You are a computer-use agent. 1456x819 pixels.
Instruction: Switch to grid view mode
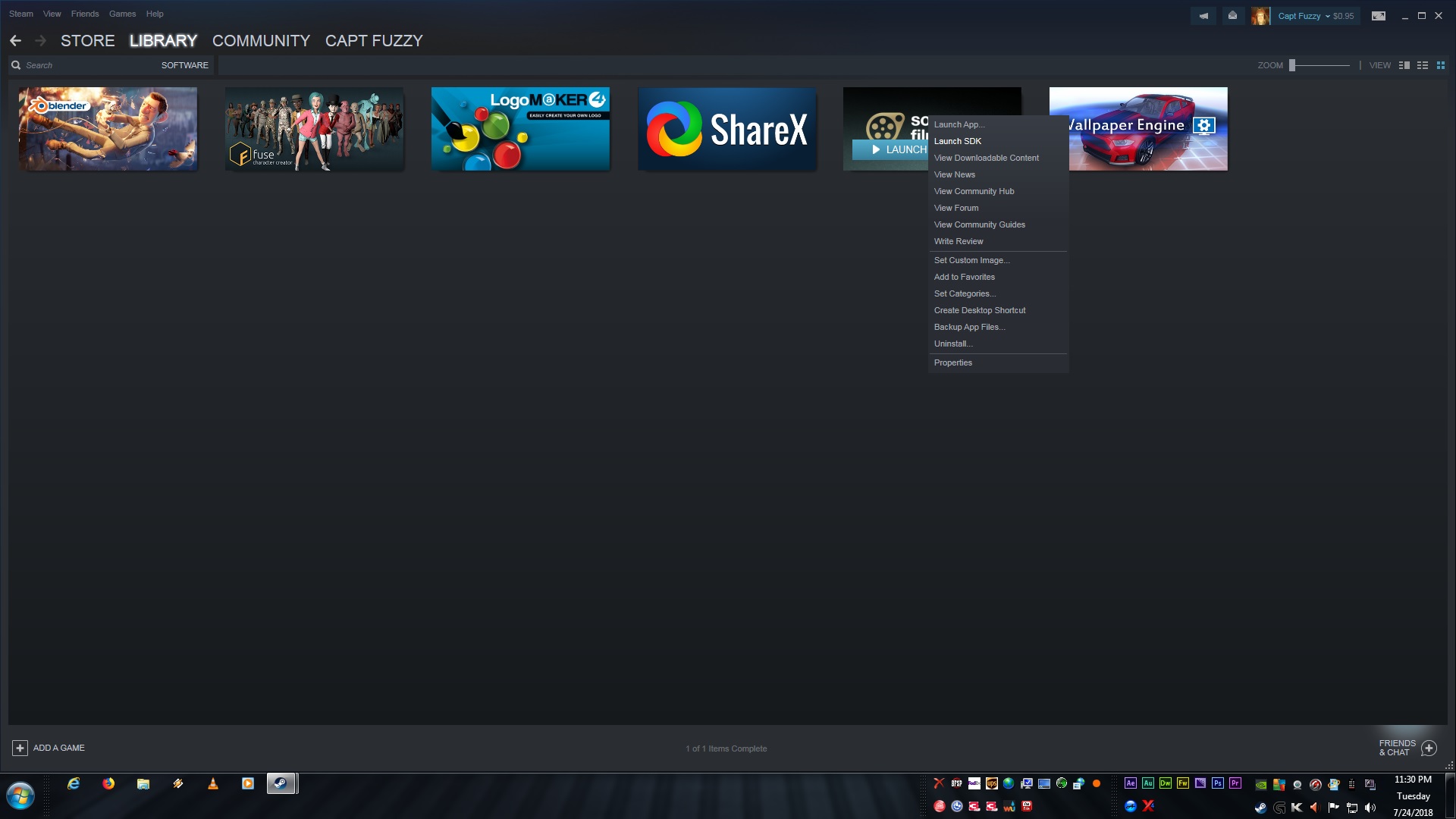pos(1441,65)
